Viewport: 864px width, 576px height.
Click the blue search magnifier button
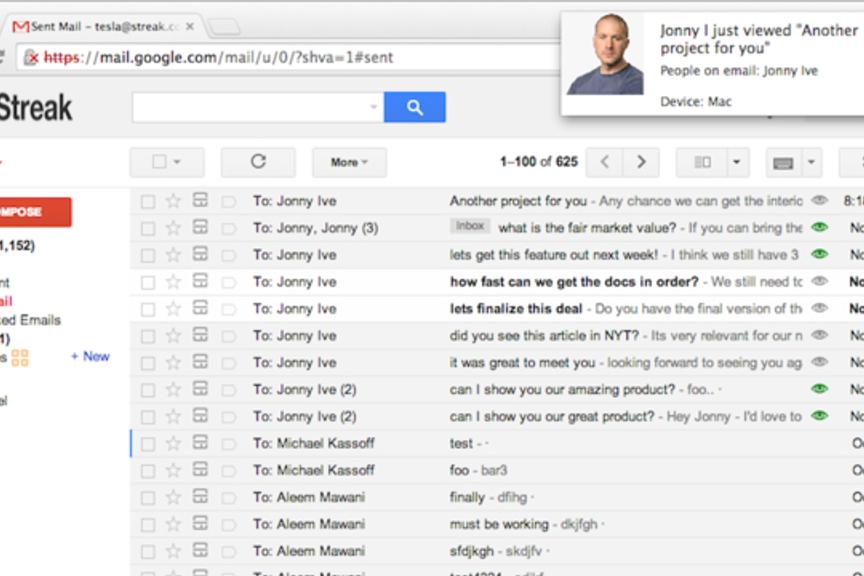[x=414, y=107]
